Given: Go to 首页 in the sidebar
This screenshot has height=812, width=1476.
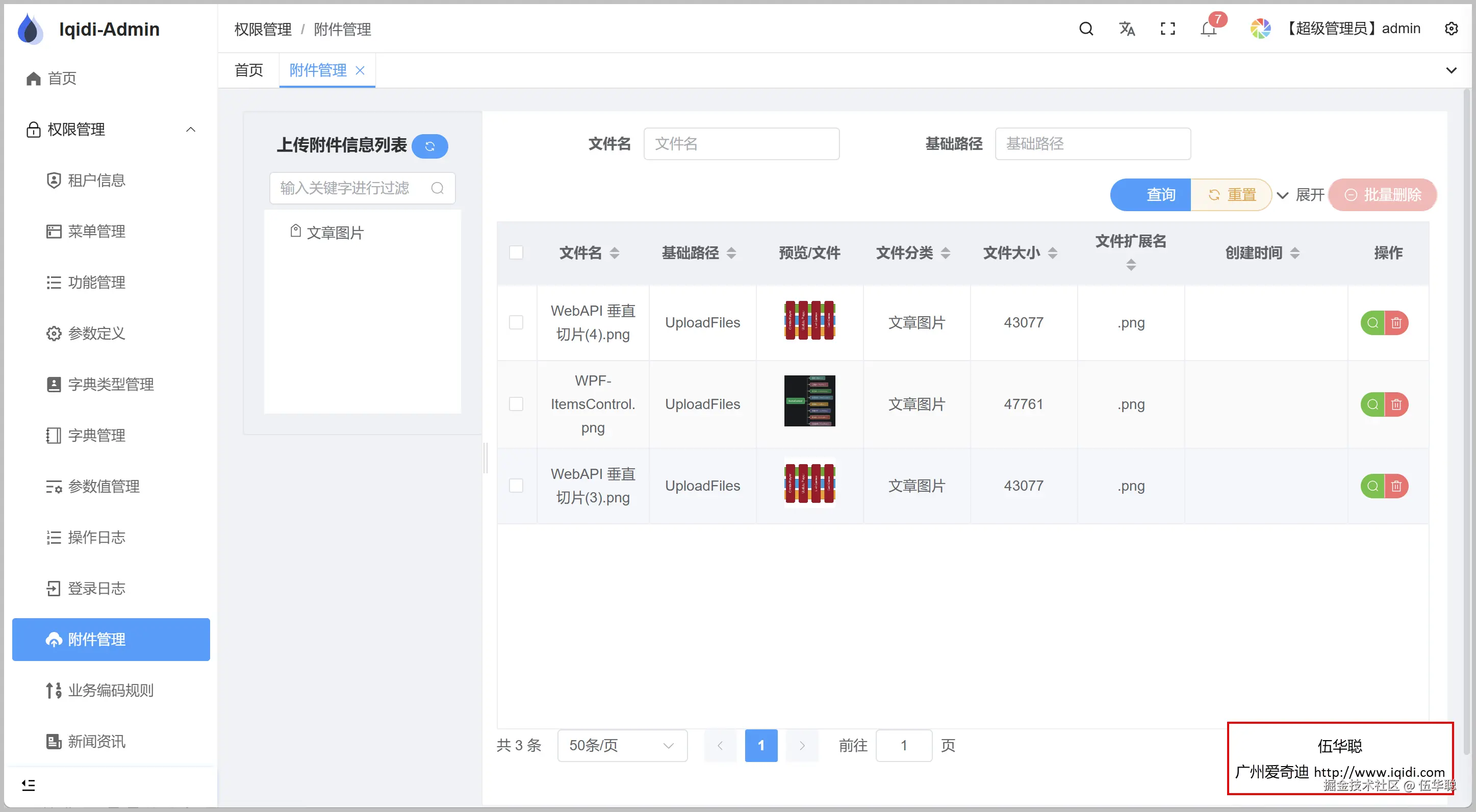Looking at the screenshot, I should pyautogui.click(x=111, y=79).
